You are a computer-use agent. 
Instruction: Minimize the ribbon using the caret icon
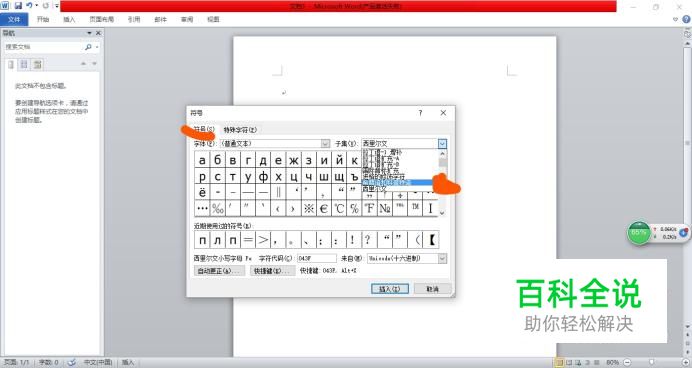coord(675,19)
